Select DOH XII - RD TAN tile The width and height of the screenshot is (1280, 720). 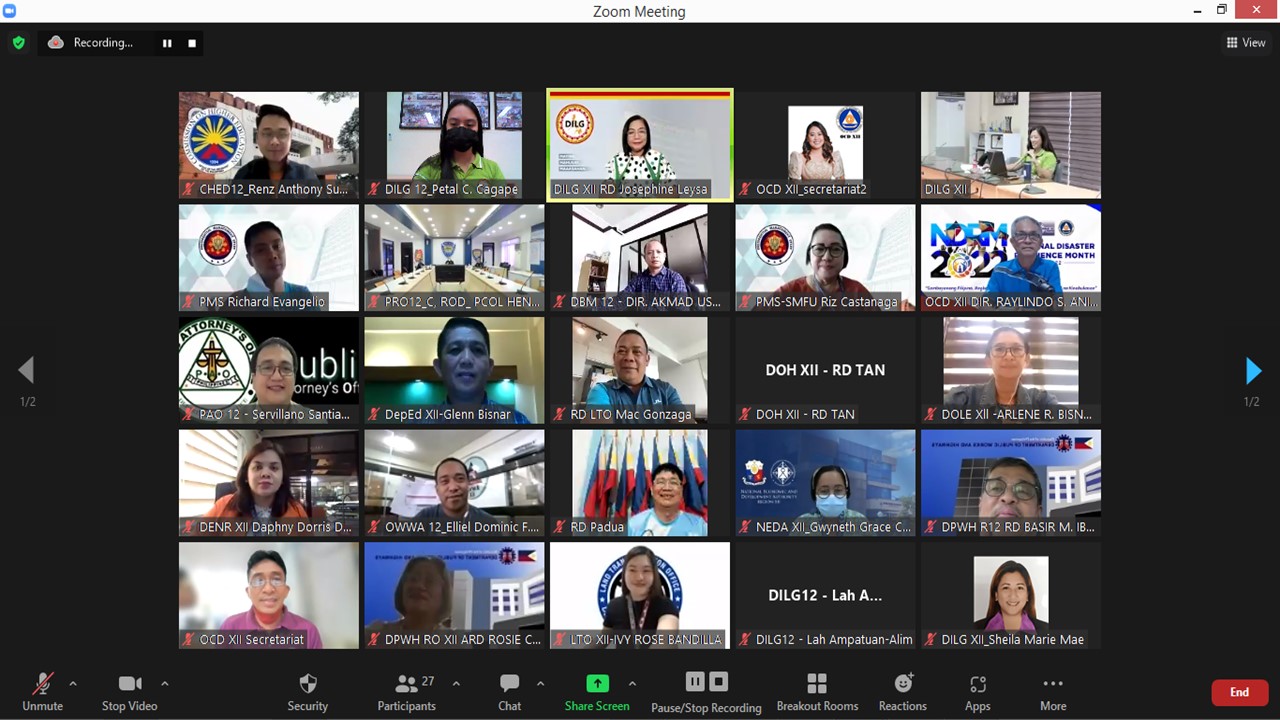click(x=825, y=370)
